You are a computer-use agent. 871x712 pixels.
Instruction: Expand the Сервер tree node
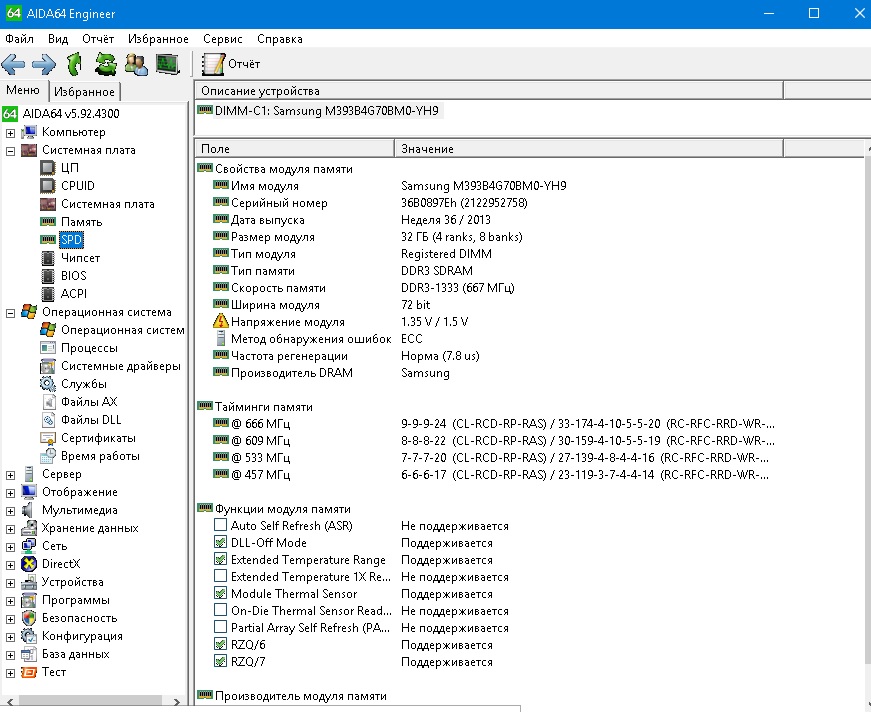click(x=10, y=475)
